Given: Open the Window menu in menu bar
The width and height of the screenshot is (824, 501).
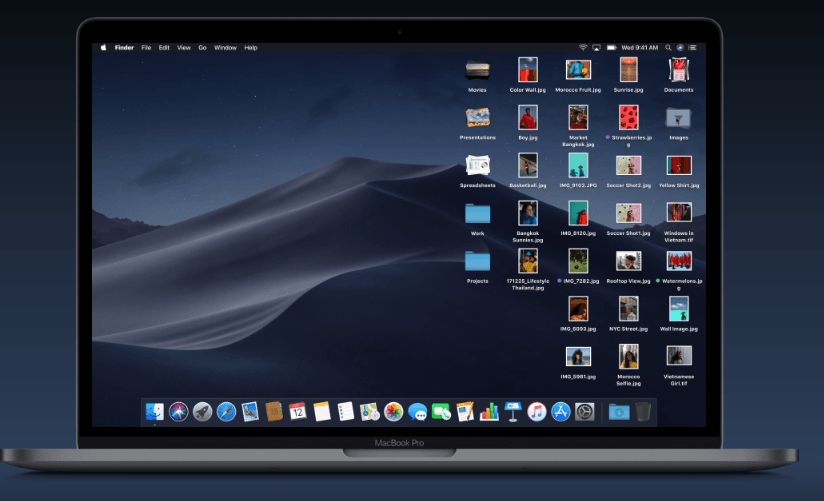Looking at the screenshot, I should click(225, 47).
